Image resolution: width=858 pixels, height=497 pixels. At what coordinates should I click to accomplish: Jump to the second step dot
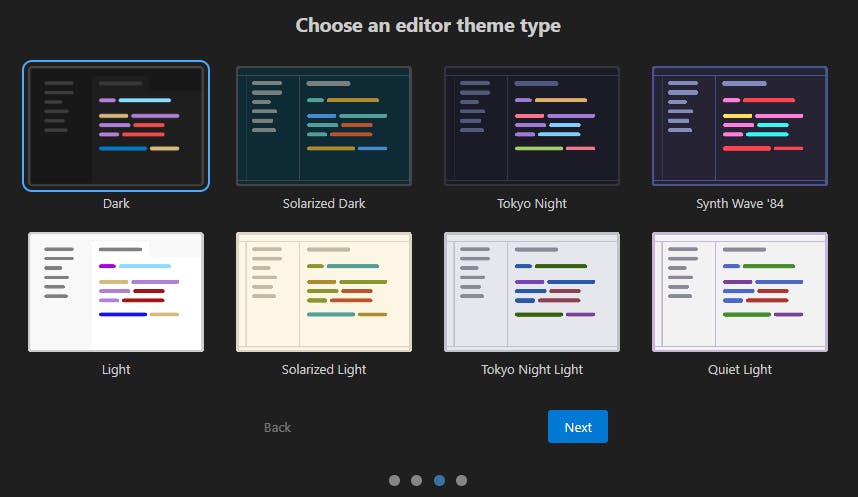tap(416, 480)
